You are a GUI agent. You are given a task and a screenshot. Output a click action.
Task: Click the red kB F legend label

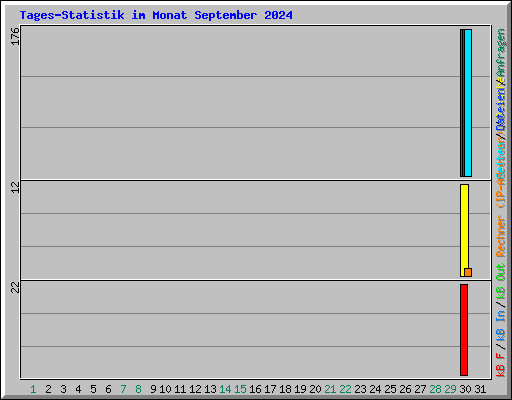(501, 365)
